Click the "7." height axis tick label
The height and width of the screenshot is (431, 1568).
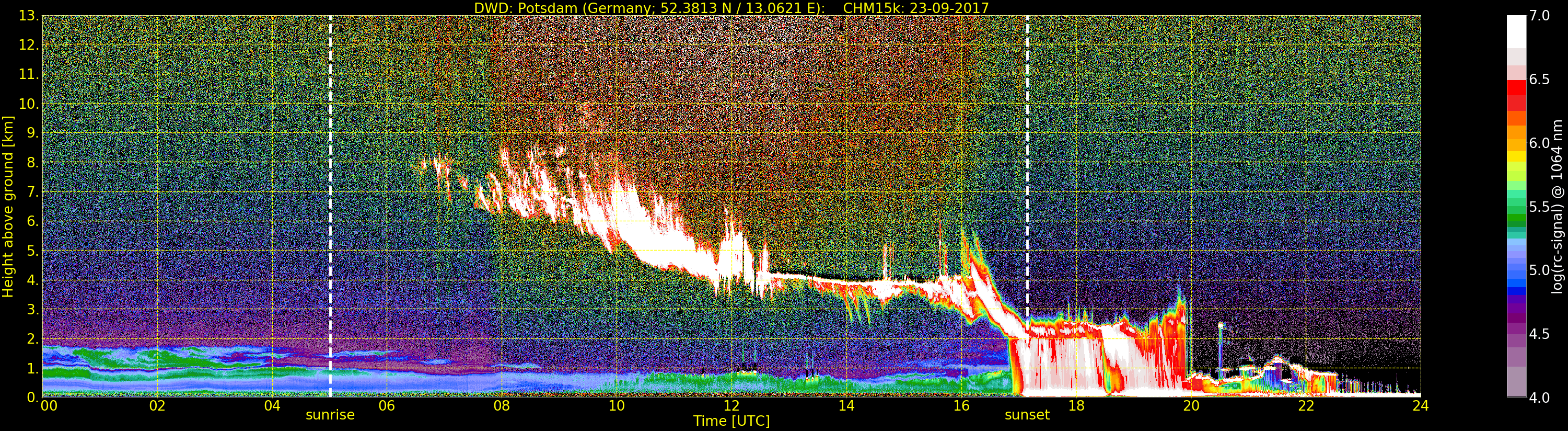click(x=32, y=192)
